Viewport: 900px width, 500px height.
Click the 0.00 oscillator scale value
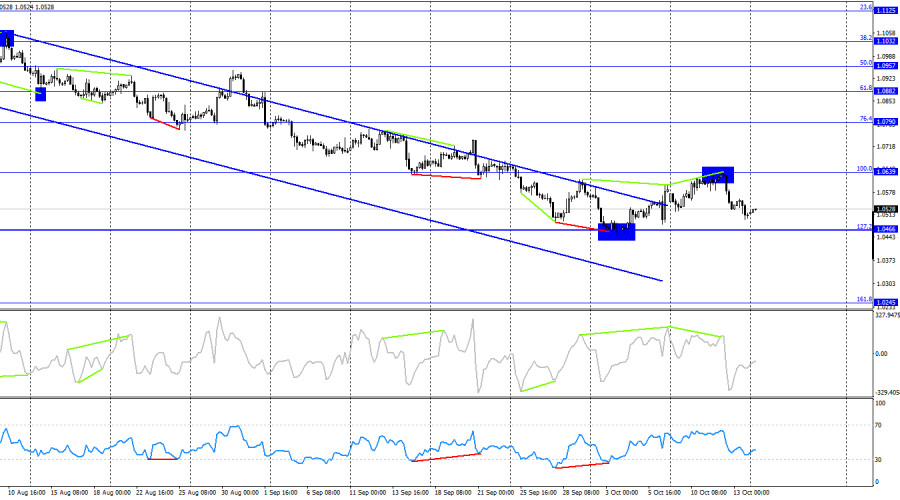[881, 354]
